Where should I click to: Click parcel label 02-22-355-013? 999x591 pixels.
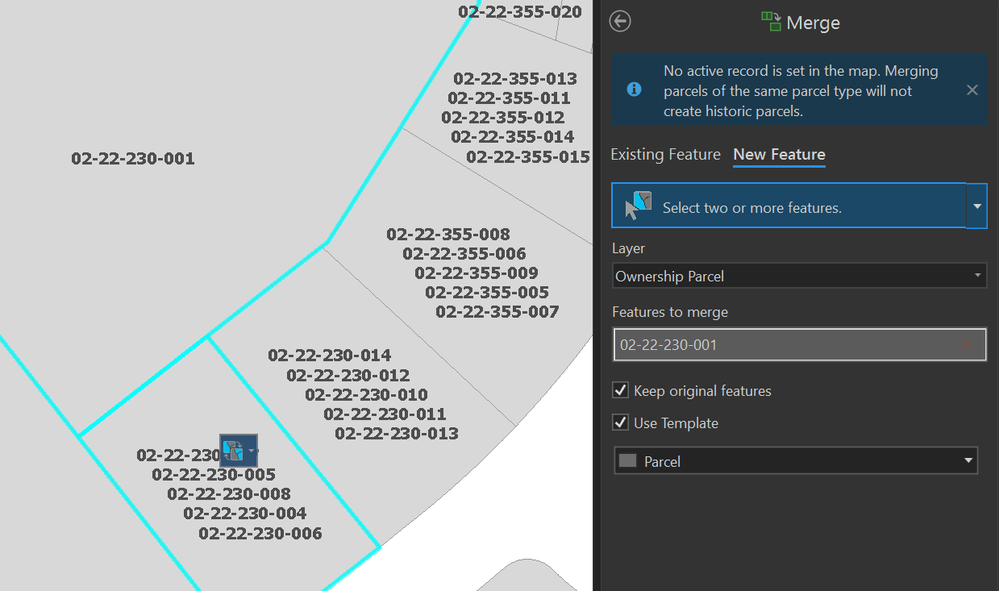click(x=515, y=78)
